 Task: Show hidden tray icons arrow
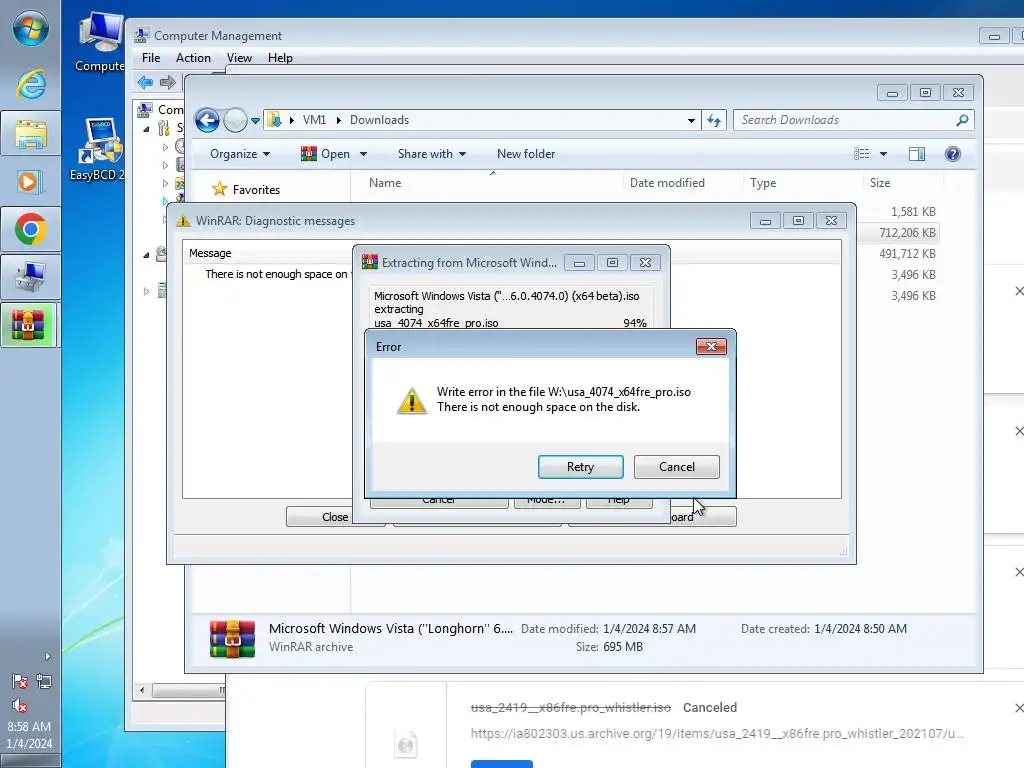47,656
